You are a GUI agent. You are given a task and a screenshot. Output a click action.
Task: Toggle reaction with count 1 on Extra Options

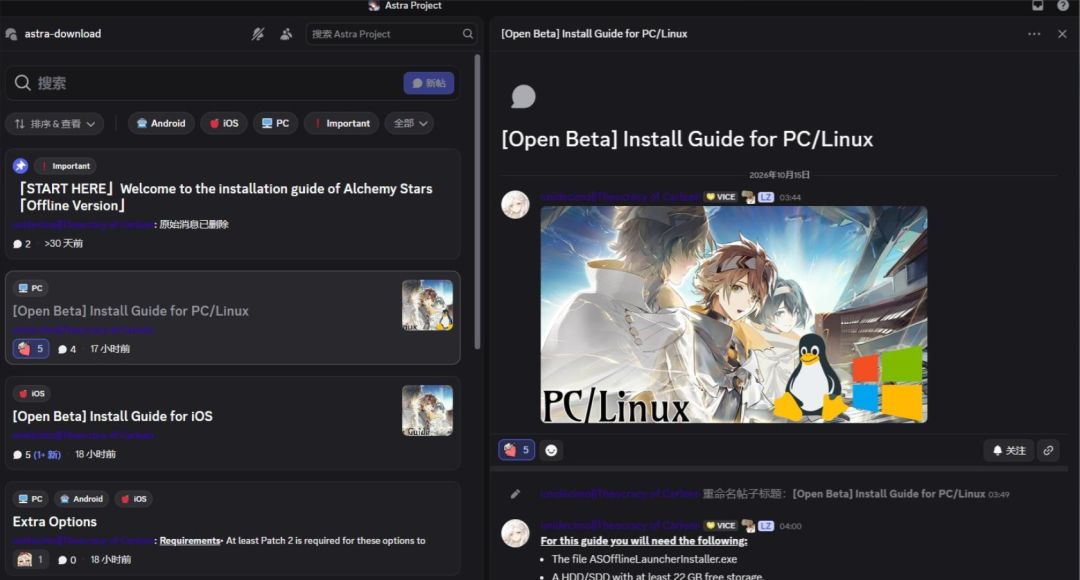(x=31, y=559)
